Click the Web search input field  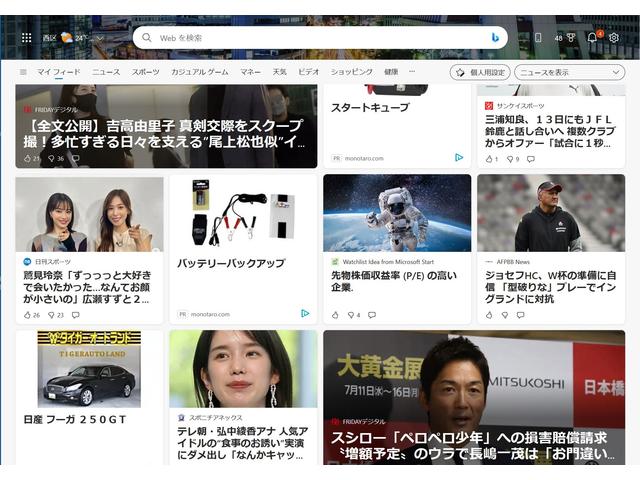320,38
